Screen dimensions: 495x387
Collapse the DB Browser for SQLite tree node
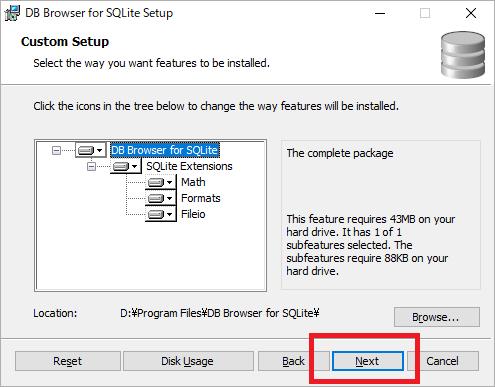tap(56, 151)
